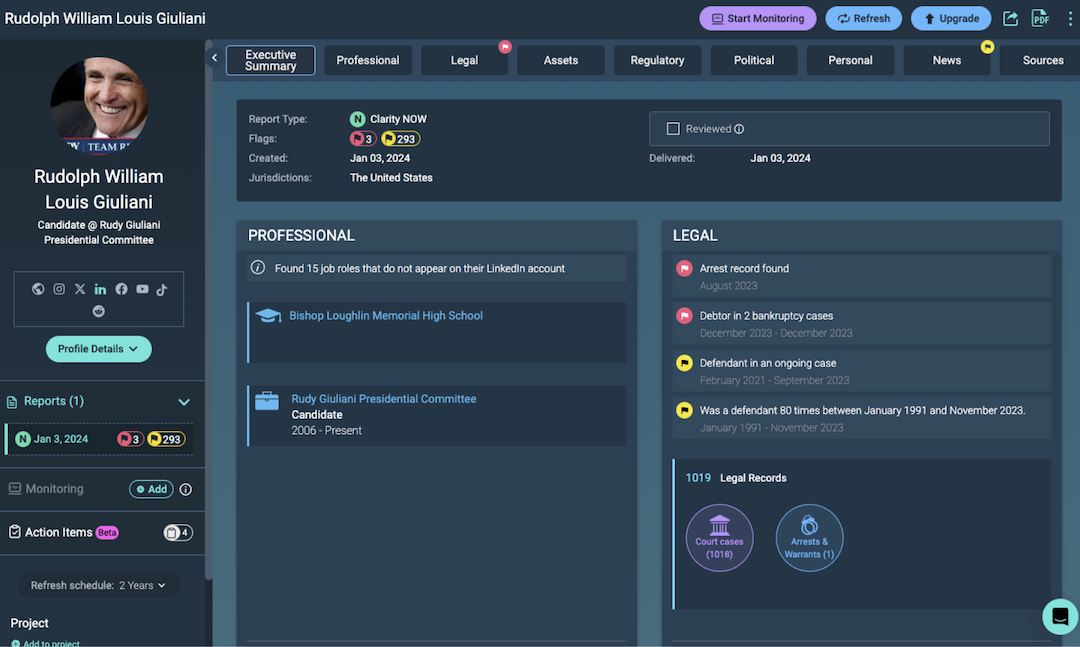Click the TikTok social icon
The width and height of the screenshot is (1080, 647).
tap(162, 289)
